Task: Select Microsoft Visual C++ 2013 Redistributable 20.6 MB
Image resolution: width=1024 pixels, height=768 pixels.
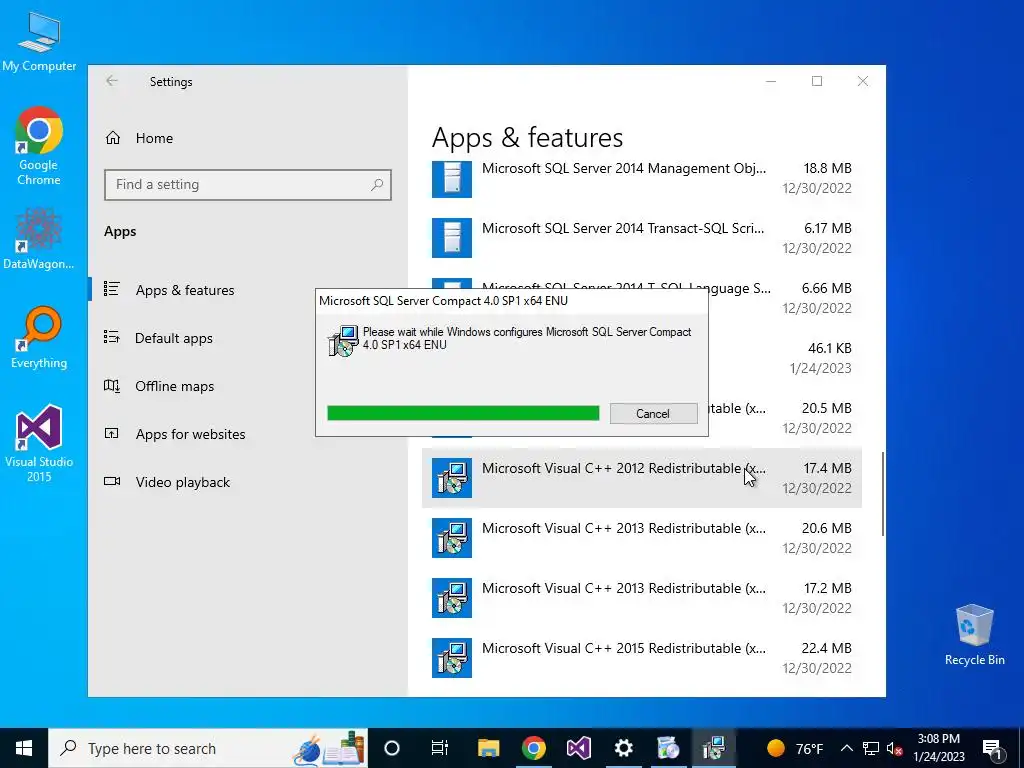Action: (x=642, y=537)
